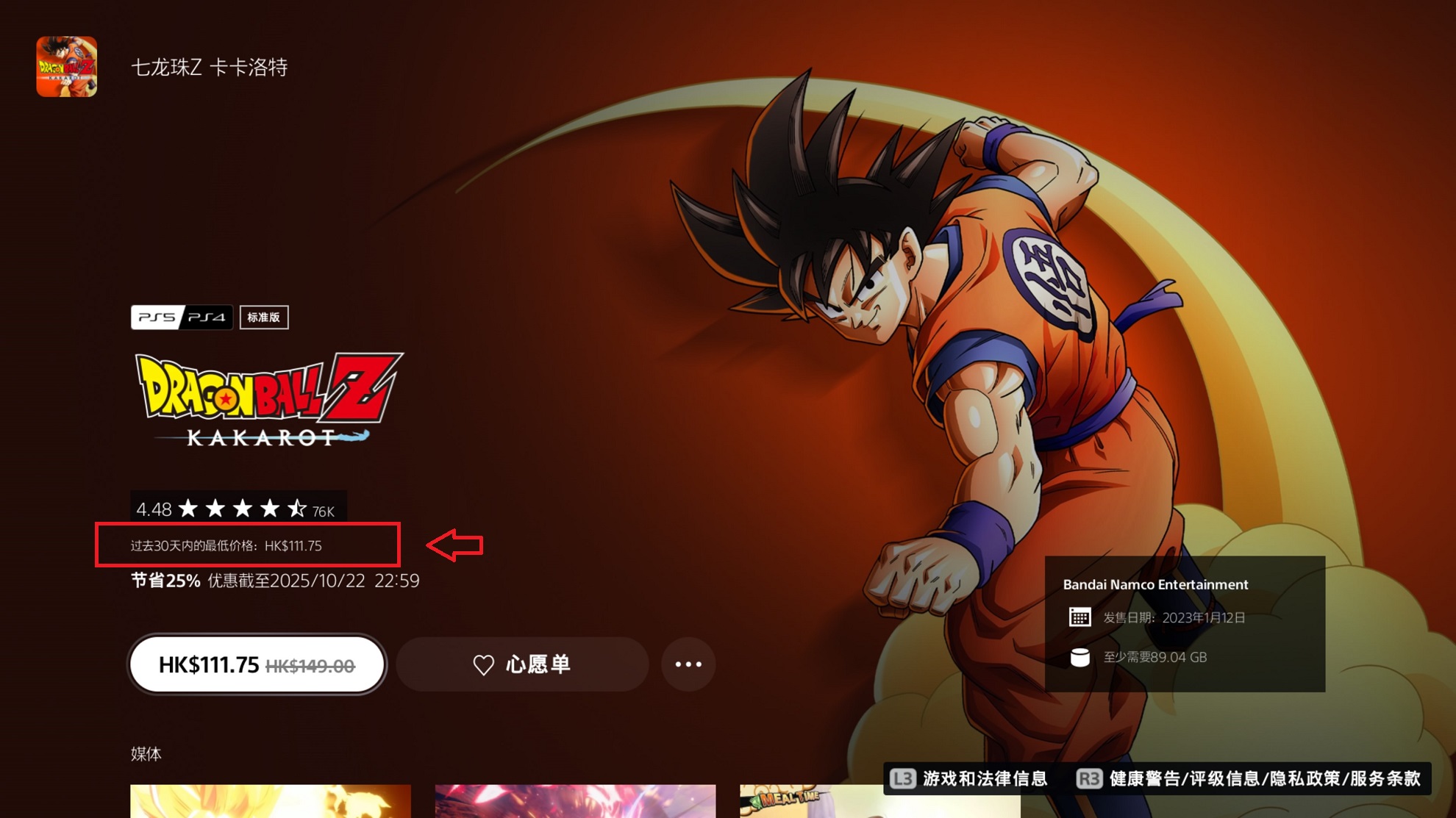This screenshot has width=1456, height=818.
Task: Open 游戏和法律信息 legal info
Action: [984, 778]
